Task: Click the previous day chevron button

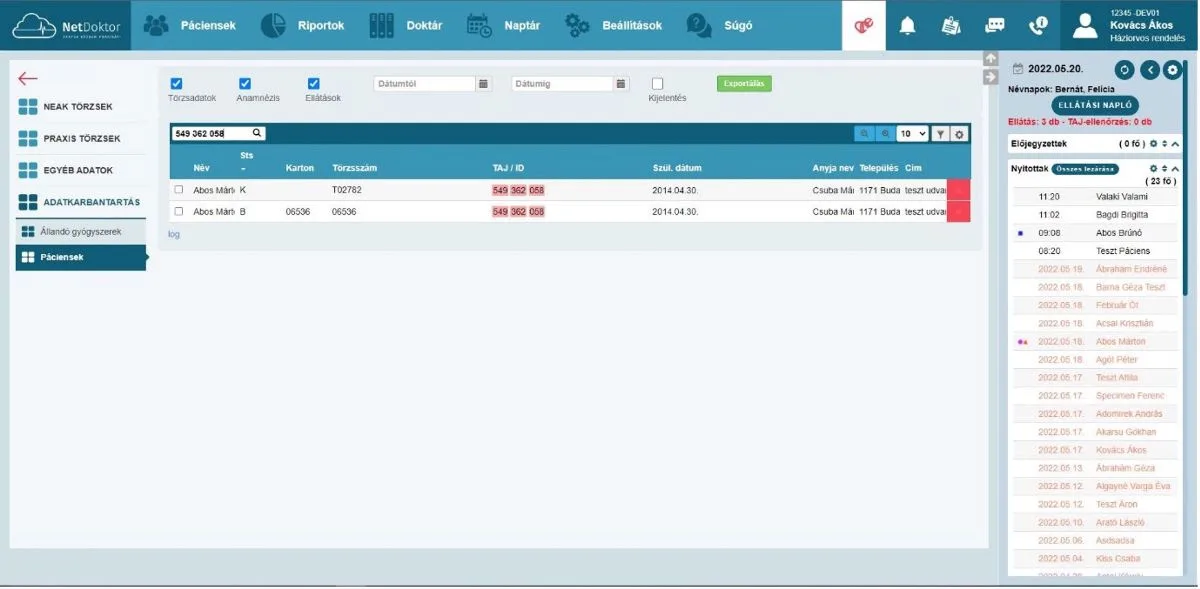Action: pos(1149,69)
